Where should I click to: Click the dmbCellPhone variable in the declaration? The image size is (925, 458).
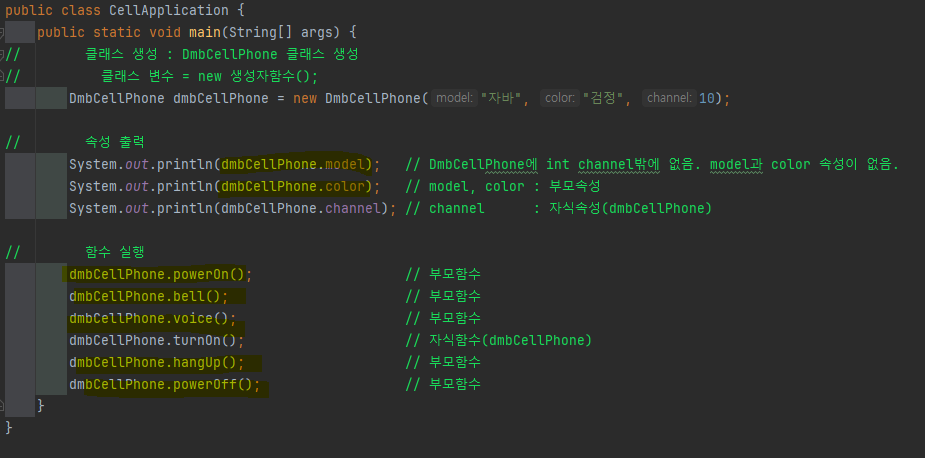221,99
